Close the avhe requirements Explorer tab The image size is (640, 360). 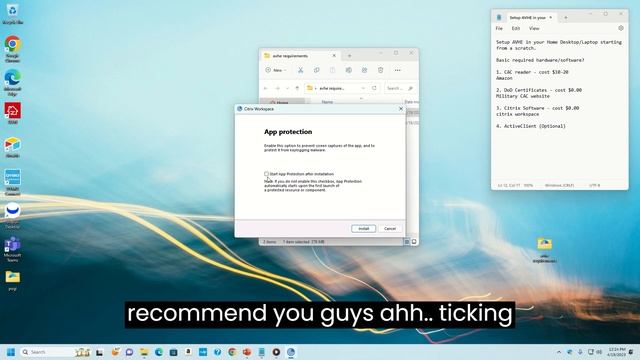pos(334,56)
